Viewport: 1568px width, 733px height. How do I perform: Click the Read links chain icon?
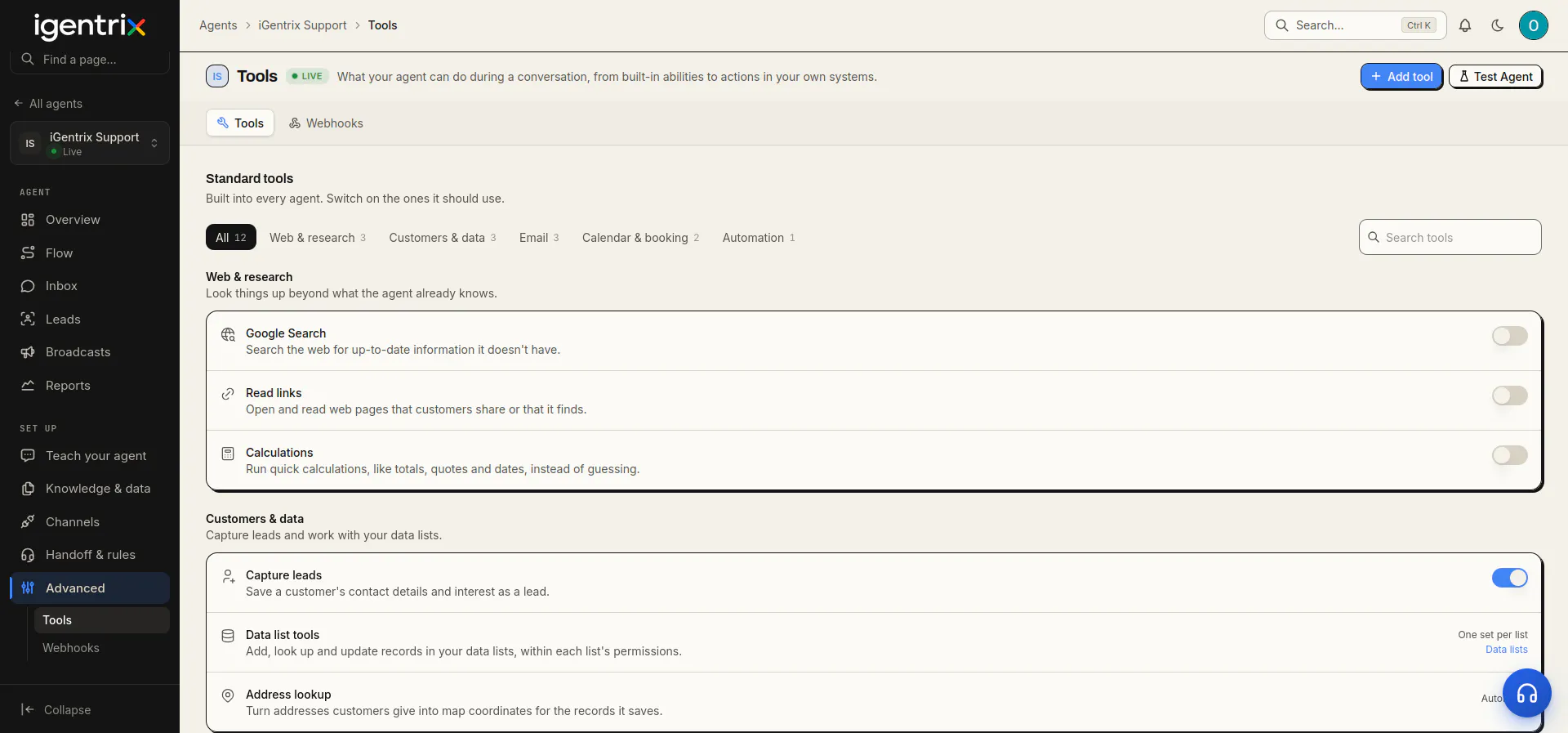click(x=228, y=394)
